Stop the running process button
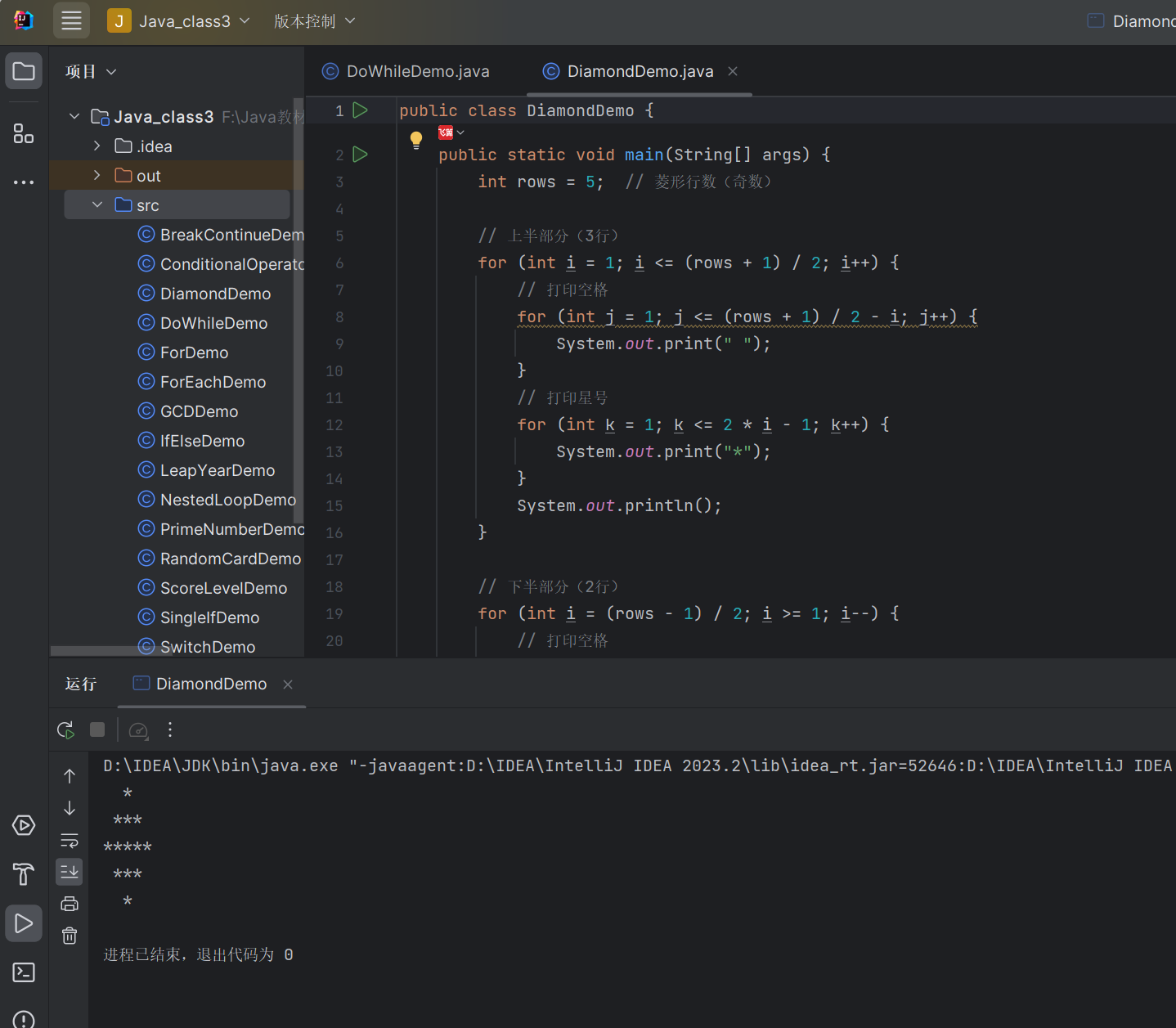 click(x=97, y=729)
